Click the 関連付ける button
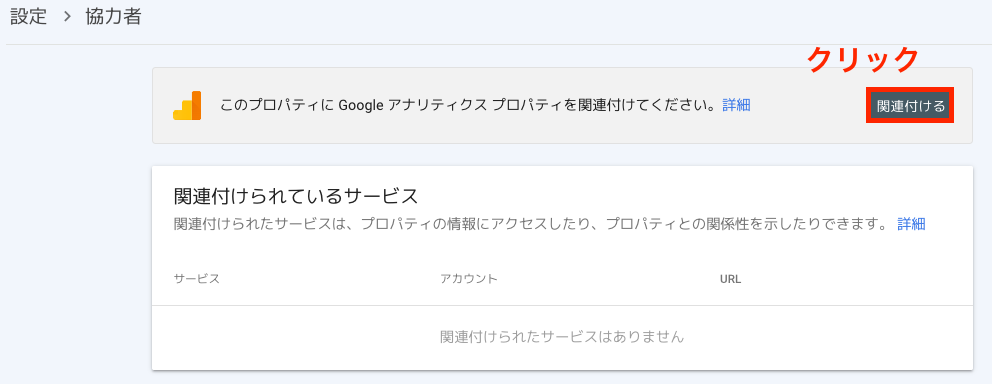The image size is (992, 384). click(910, 106)
